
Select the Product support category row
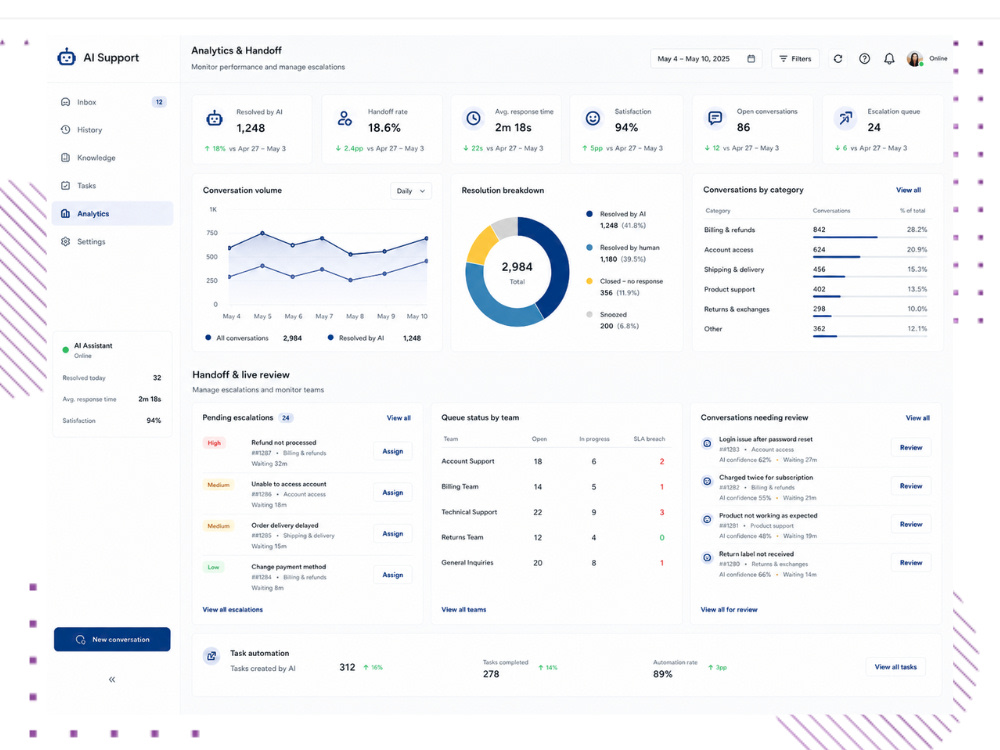pyautogui.click(x=816, y=290)
